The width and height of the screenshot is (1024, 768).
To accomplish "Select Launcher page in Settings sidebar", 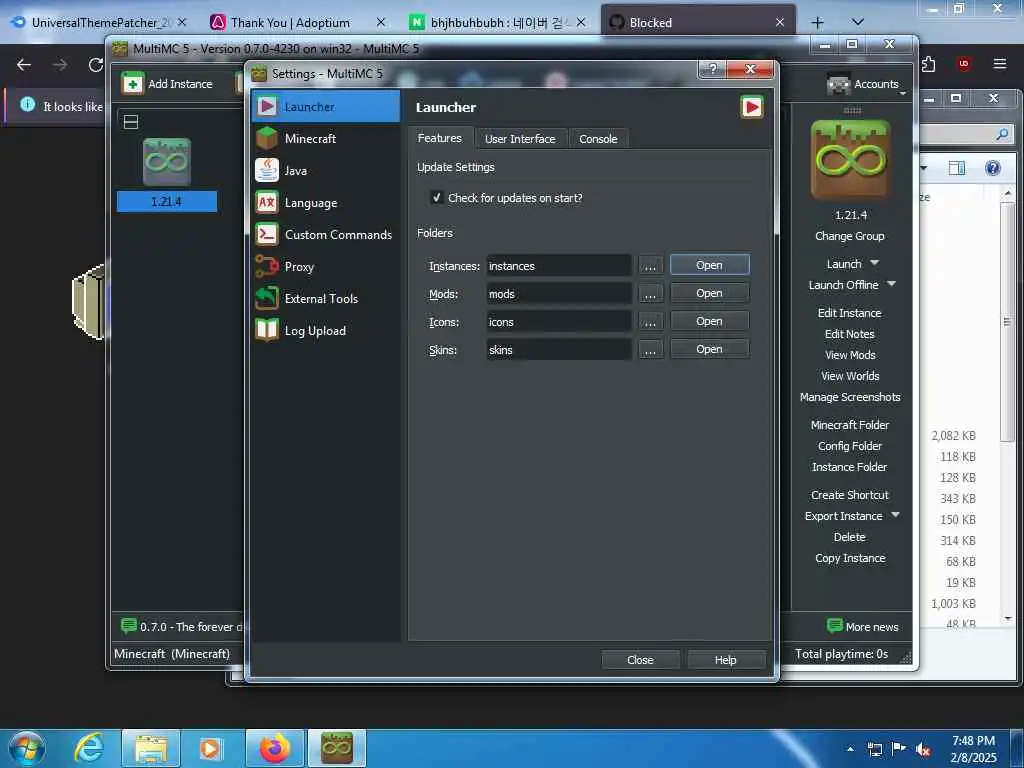I will click(x=325, y=106).
